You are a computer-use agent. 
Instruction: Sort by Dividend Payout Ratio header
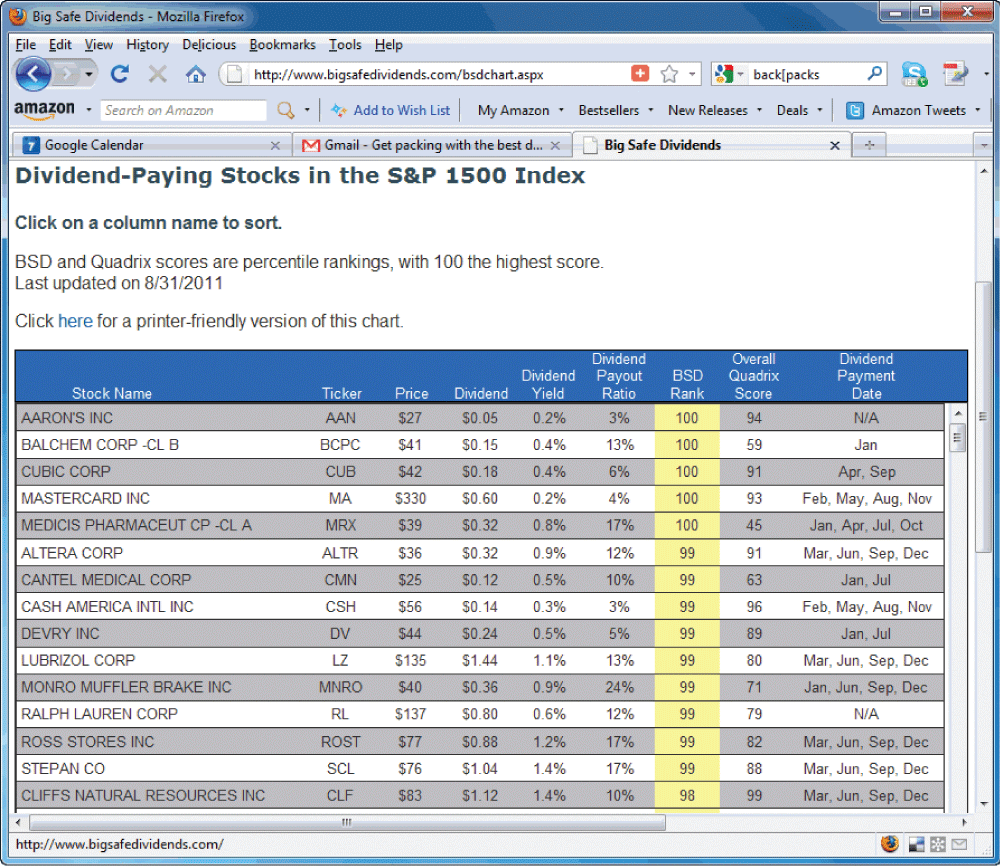point(619,376)
